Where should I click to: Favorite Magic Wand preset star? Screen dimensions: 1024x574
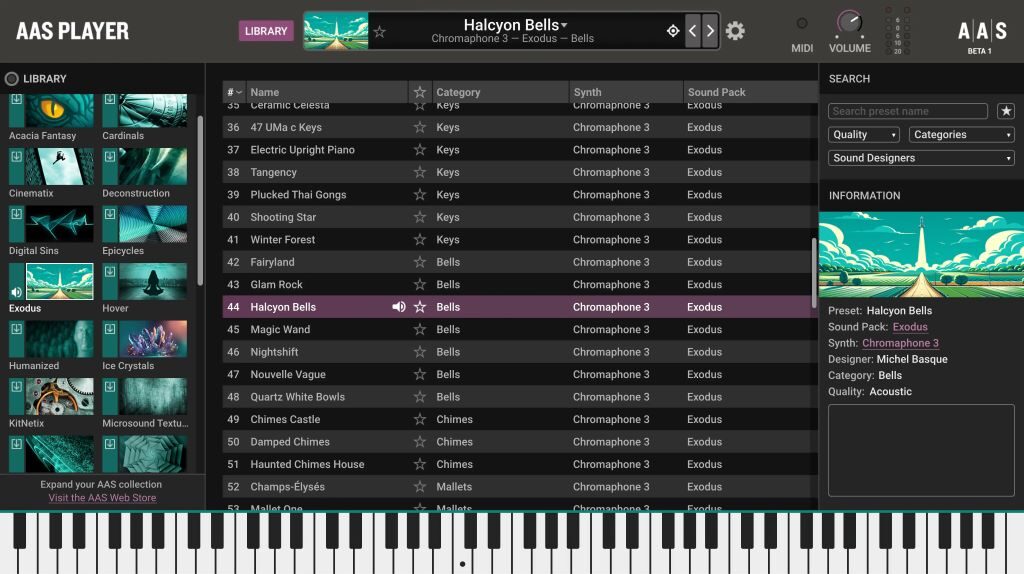point(420,329)
